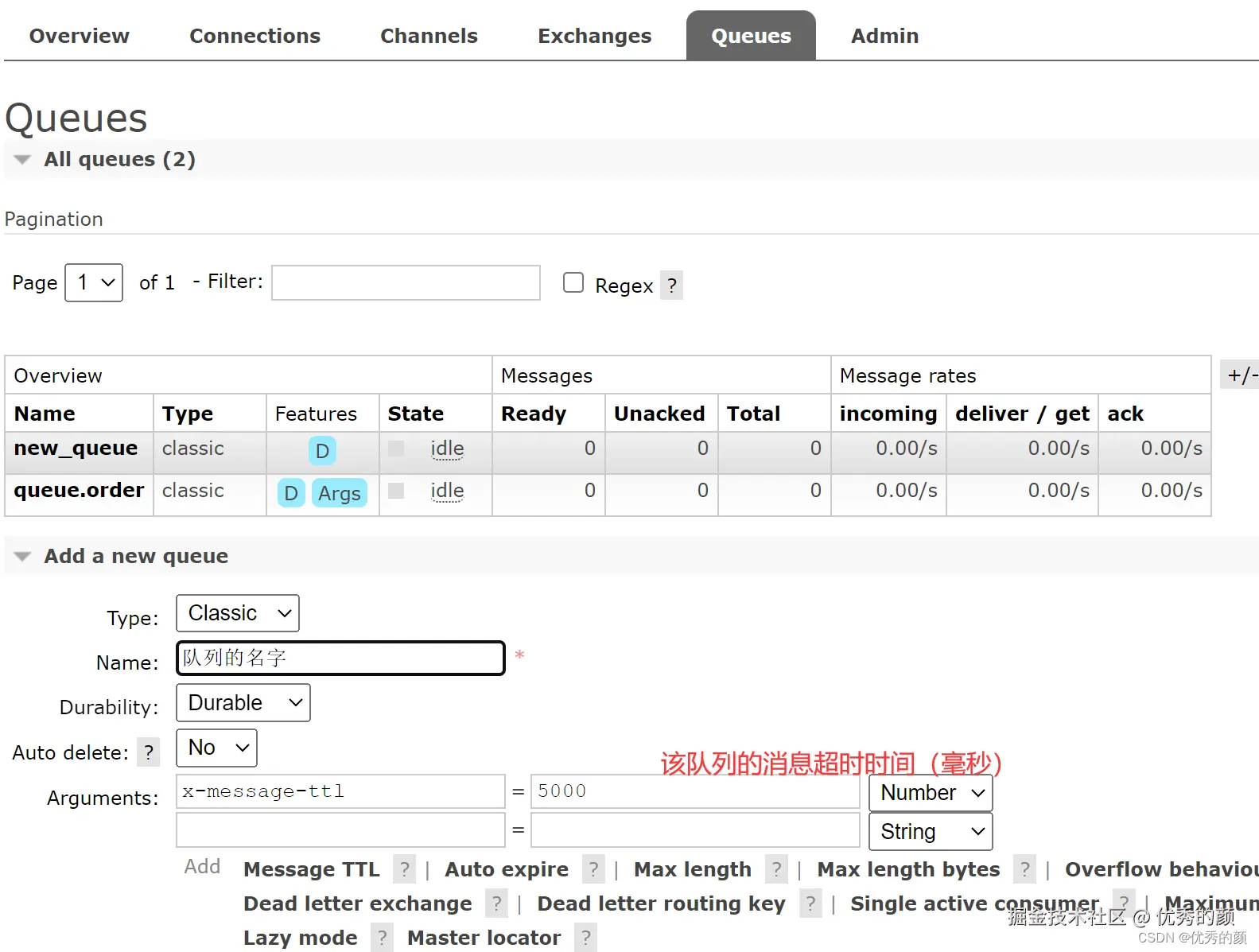Open the Max length help question mark
This screenshot has width=1259, height=952.
click(x=776, y=869)
